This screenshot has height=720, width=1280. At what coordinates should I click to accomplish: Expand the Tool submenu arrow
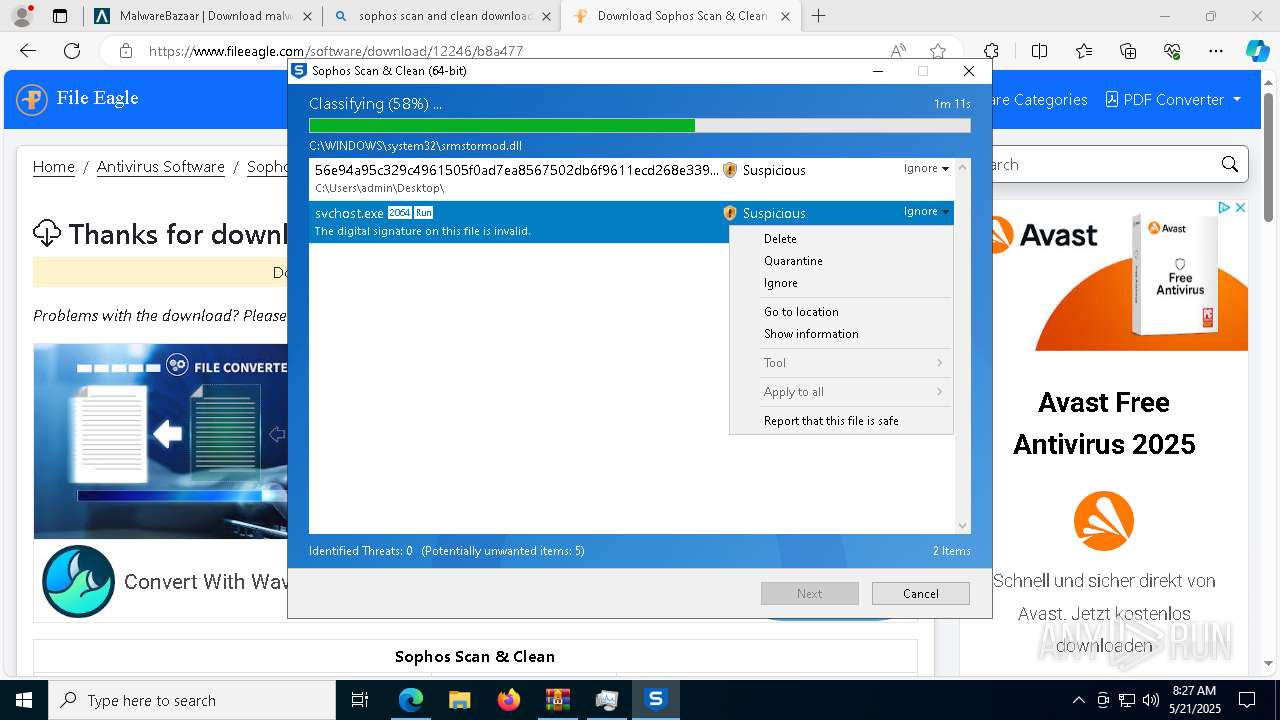pyautogui.click(x=939, y=363)
